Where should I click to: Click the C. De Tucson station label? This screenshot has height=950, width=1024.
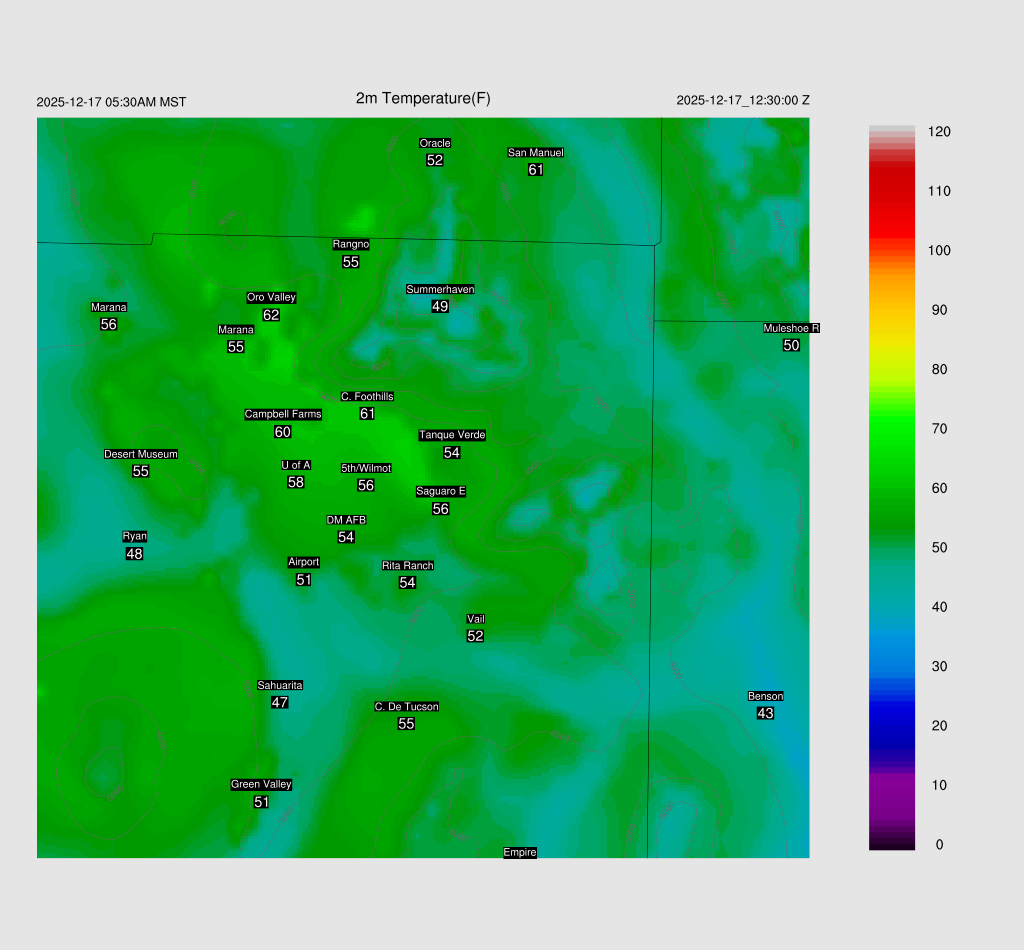pos(406,706)
